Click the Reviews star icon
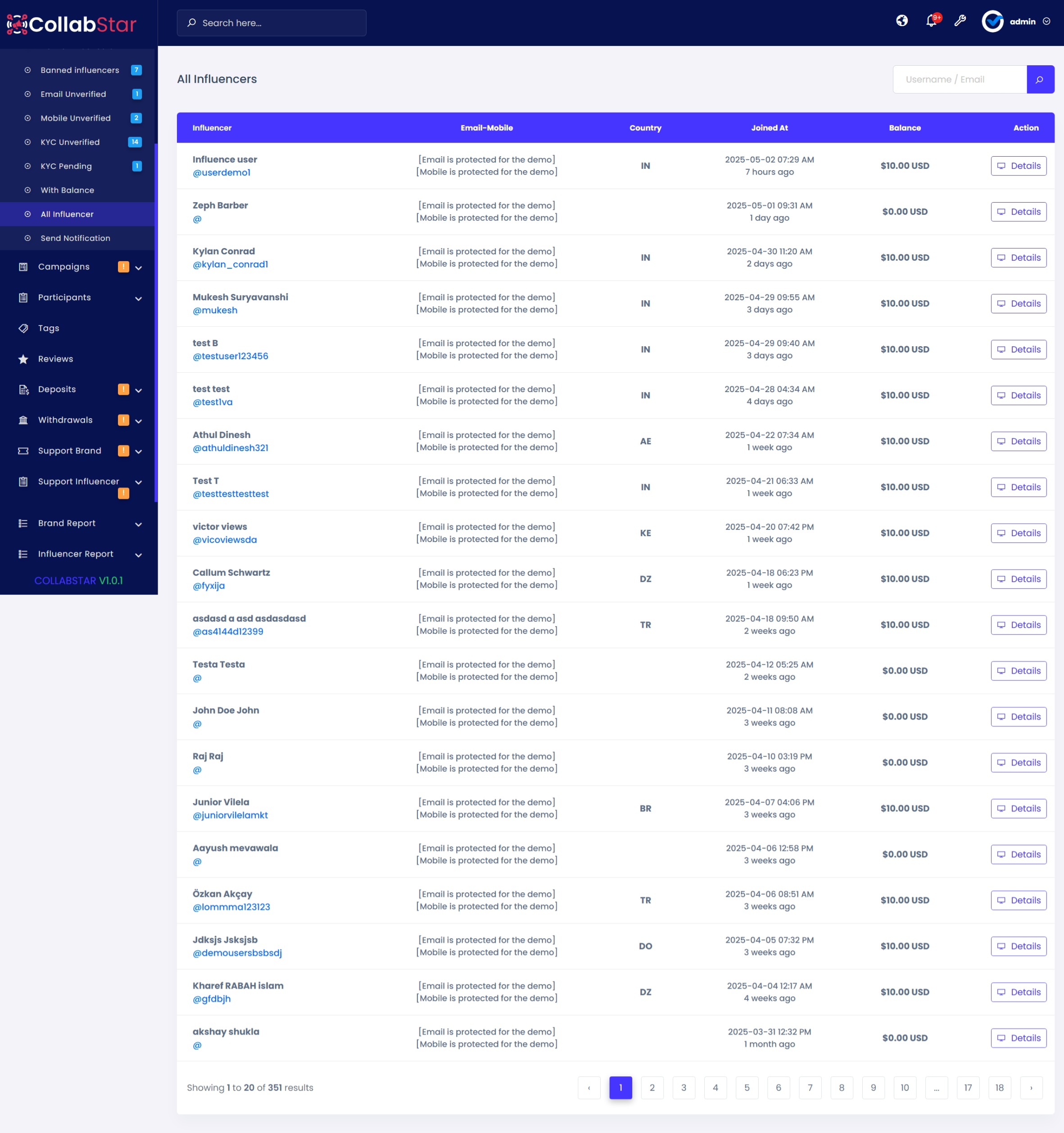Image resolution: width=1064 pixels, height=1133 pixels. (23, 359)
